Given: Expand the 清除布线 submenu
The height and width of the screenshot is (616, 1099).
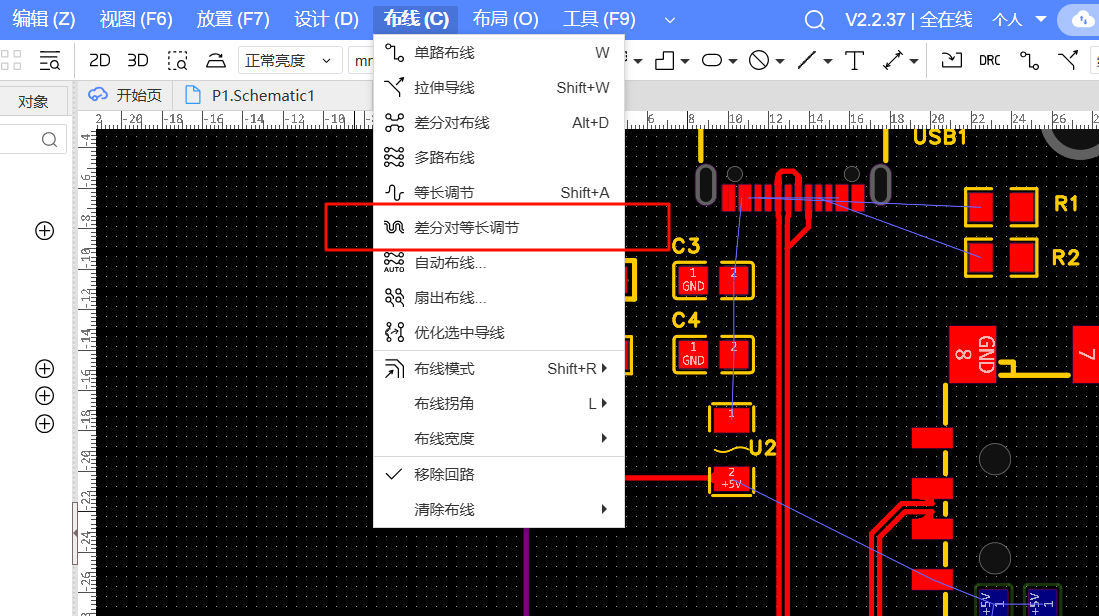Looking at the screenshot, I should point(498,509).
